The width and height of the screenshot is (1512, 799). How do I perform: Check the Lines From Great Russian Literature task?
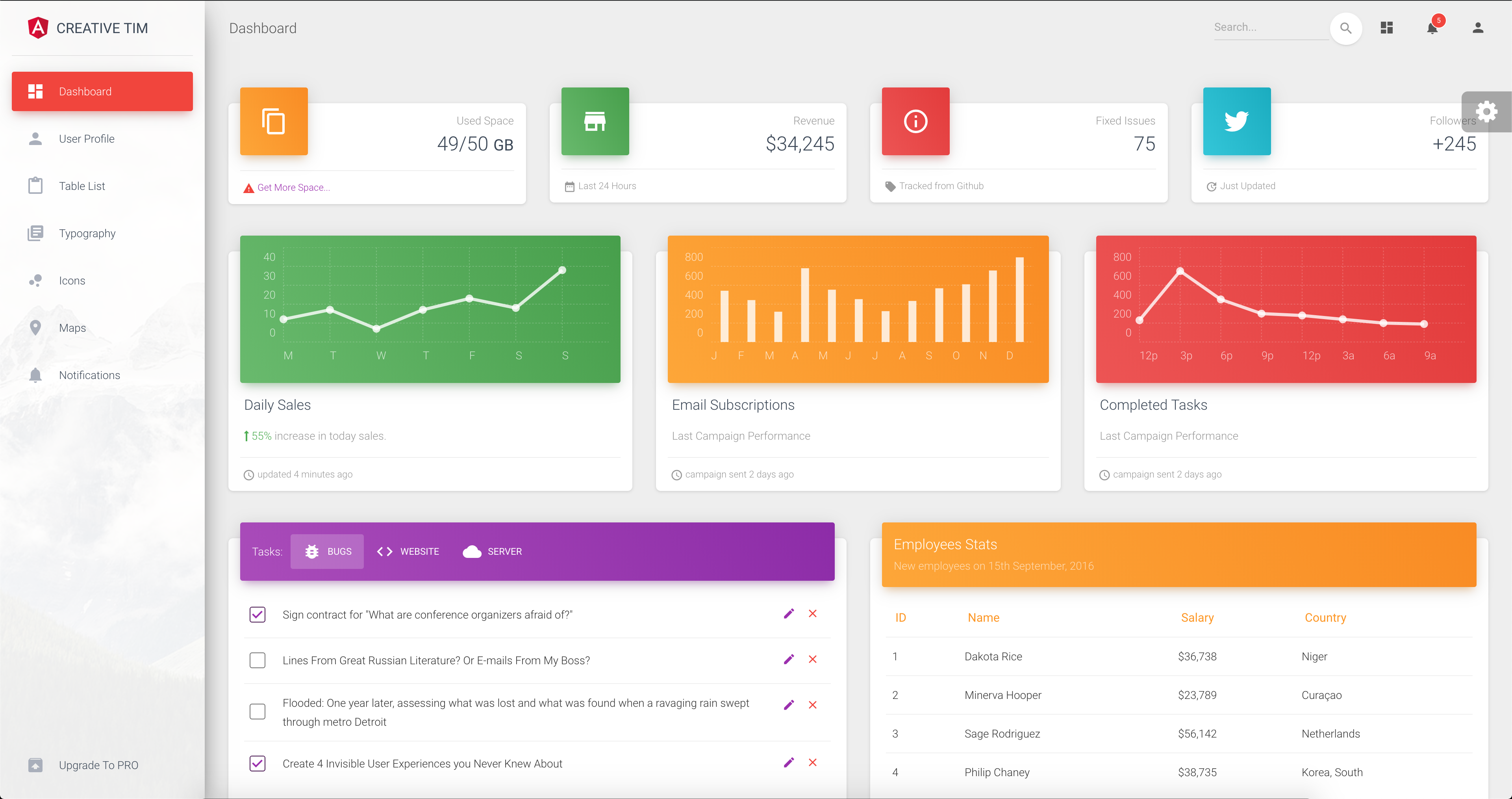point(257,660)
